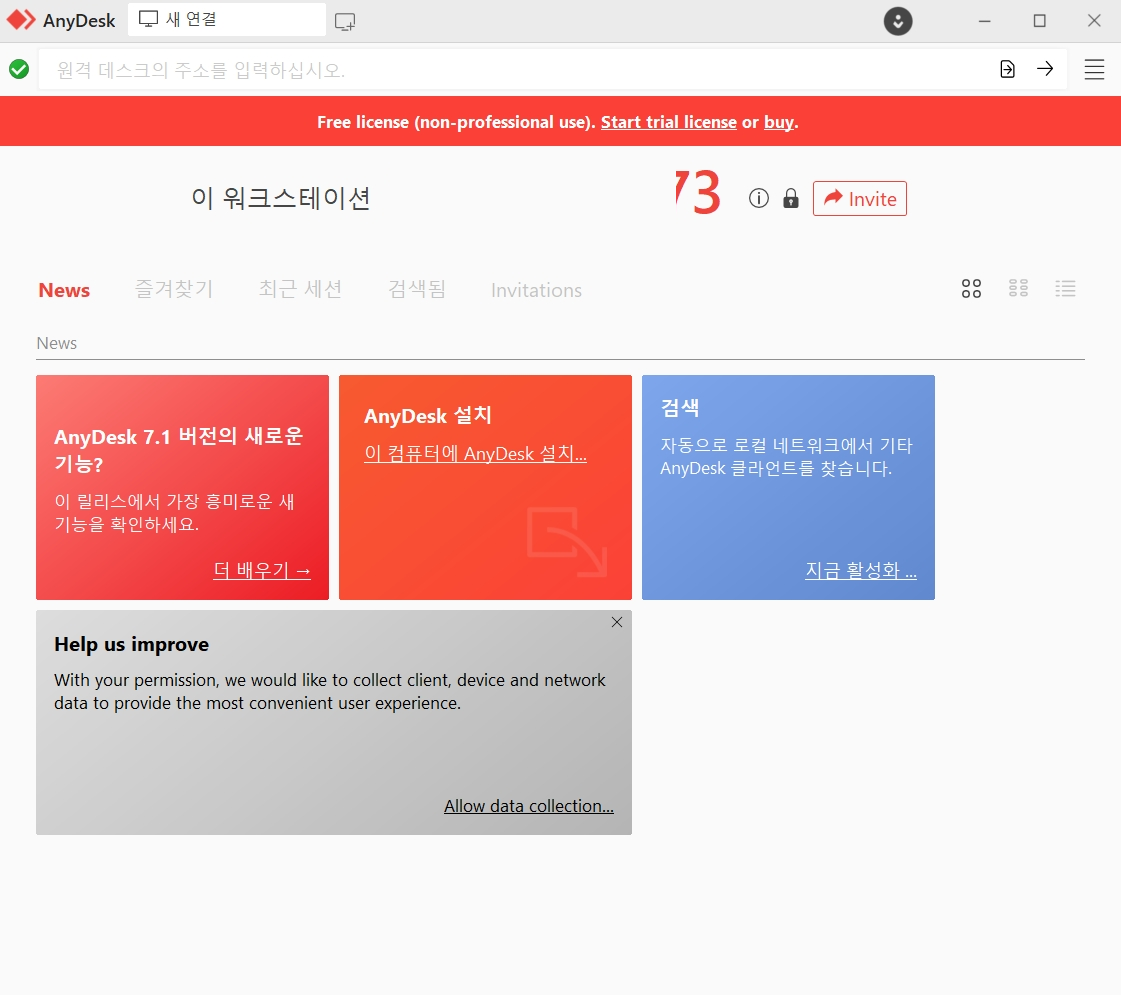Viewport: 1121px width, 995px height.
Task: Open the Invitations tab
Action: (x=536, y=290)
